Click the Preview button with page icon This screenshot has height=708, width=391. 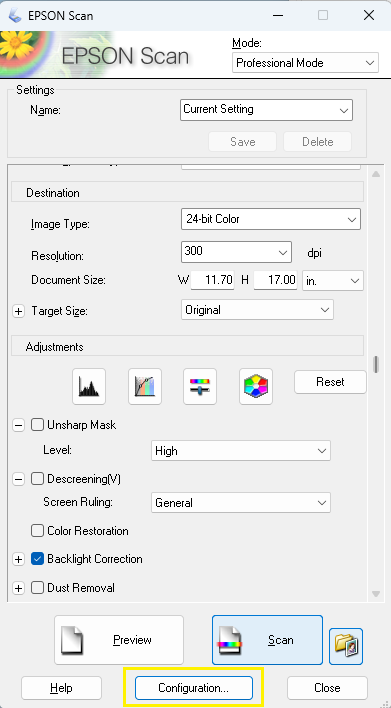pyautogui.click(x=119, y=640)
